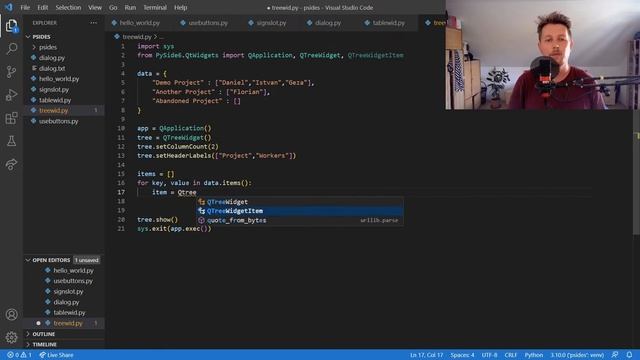
Task: Open the Selection menu
Action: [x=68, y=7]
